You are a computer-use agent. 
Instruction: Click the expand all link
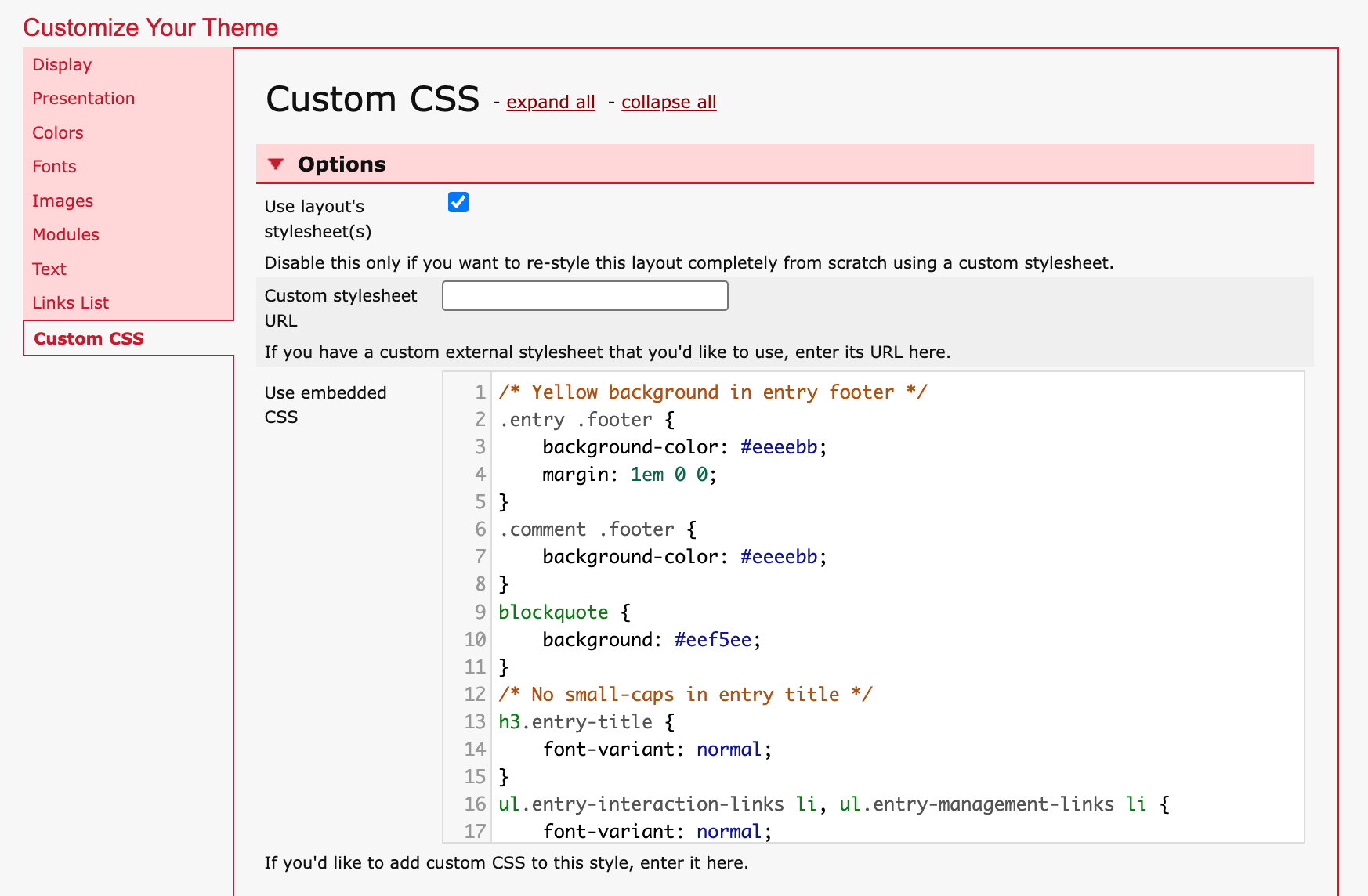(550, 103)
